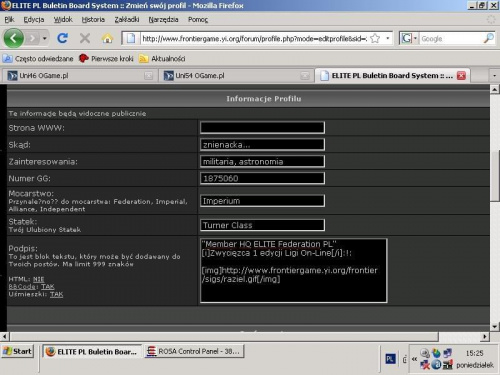Open the Często odwiedzane bookmarks folder
Image resolution: width=500 pixels, height=375 pixels.
point(38,59)
